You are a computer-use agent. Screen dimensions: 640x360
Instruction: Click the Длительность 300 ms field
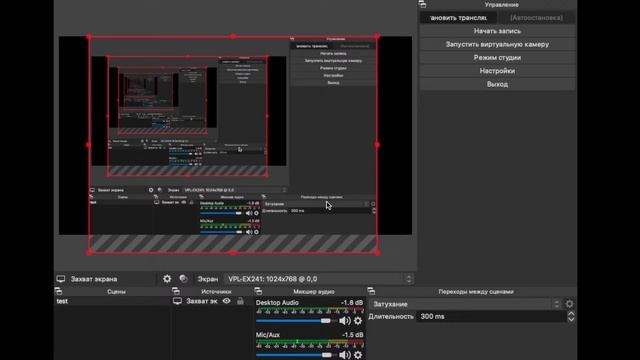click(491, 316)
